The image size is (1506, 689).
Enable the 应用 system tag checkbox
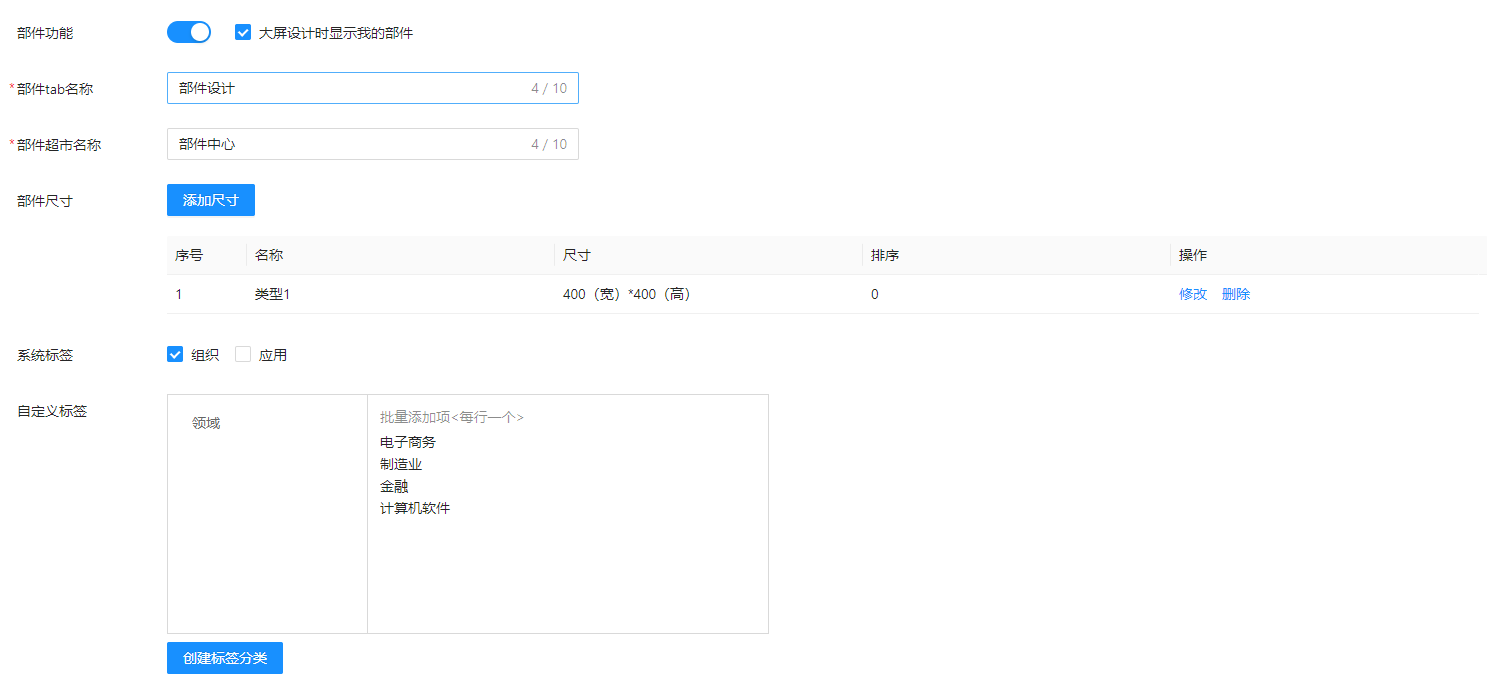click(243, 354)
